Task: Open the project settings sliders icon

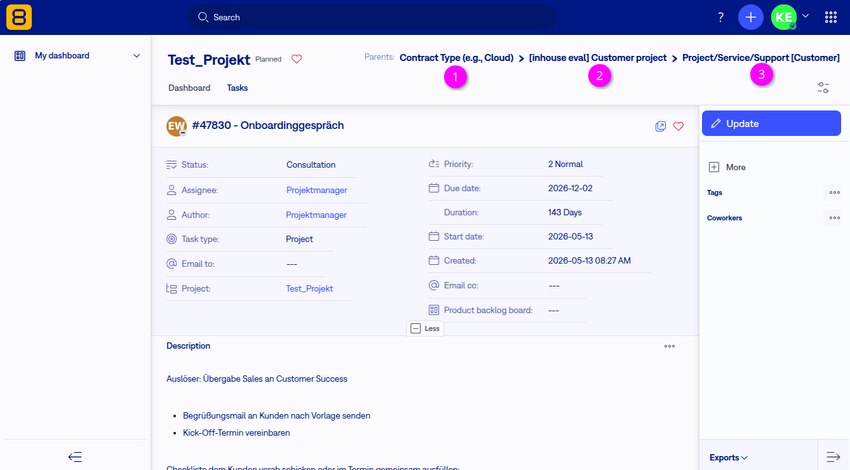Action: pos(823,87)
